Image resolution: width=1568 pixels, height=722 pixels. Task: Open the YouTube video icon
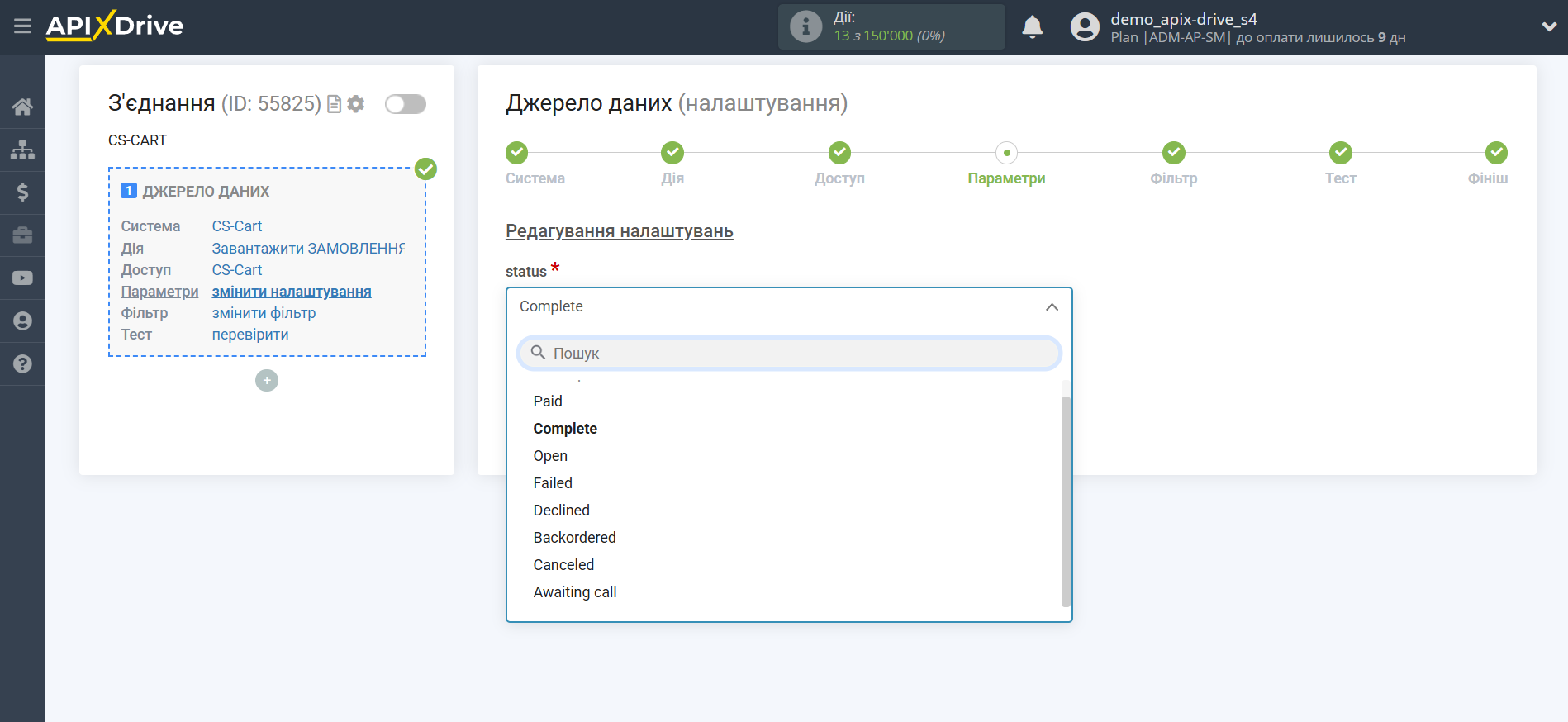(x=22, y=278)
